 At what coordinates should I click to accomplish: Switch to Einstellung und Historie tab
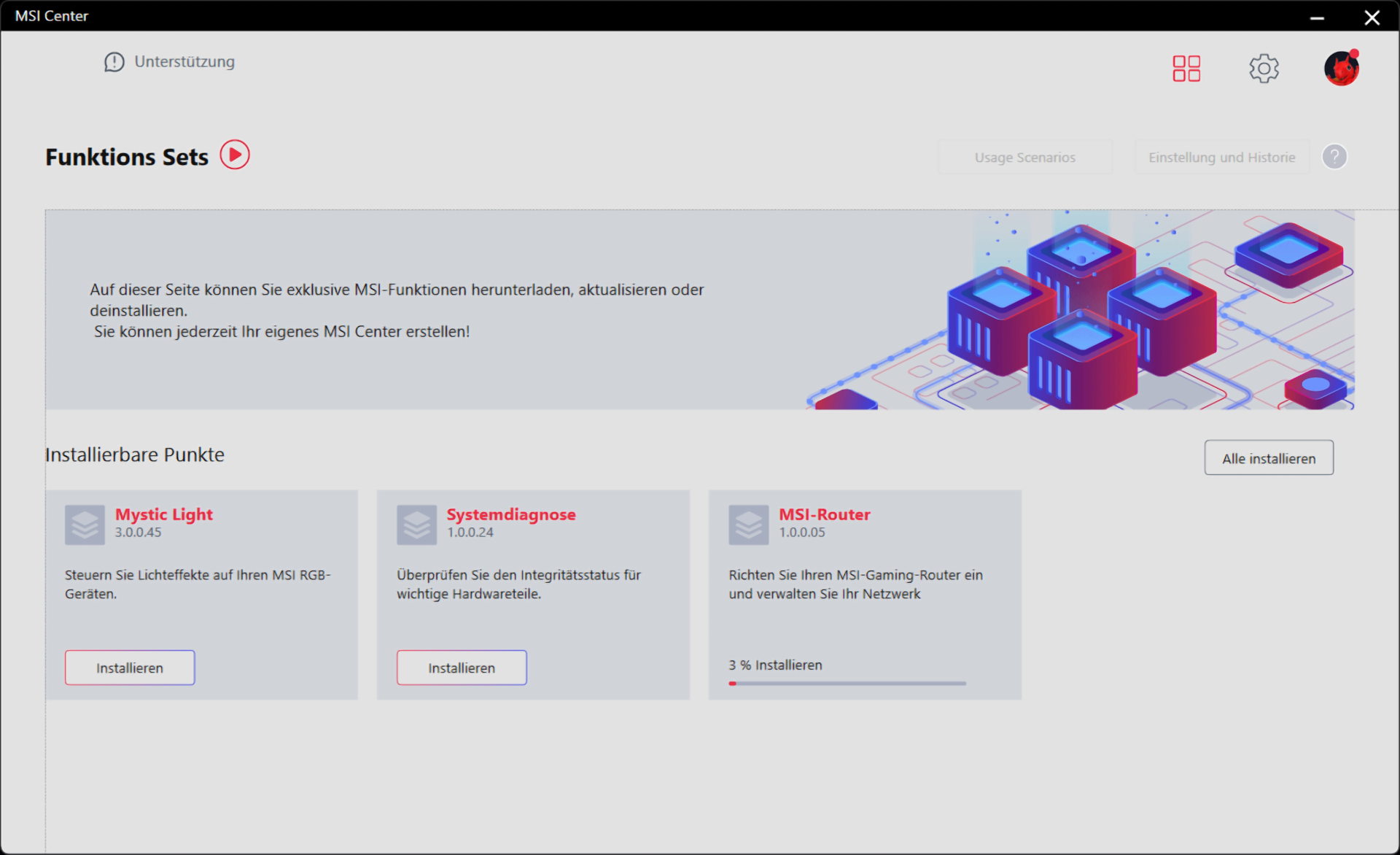[x=1222, y=157]
